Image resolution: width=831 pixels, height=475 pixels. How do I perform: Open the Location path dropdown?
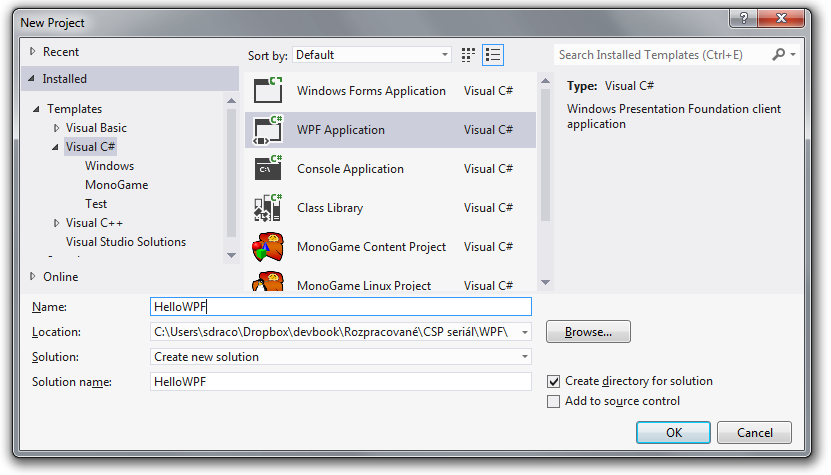[x=525, y=332]
